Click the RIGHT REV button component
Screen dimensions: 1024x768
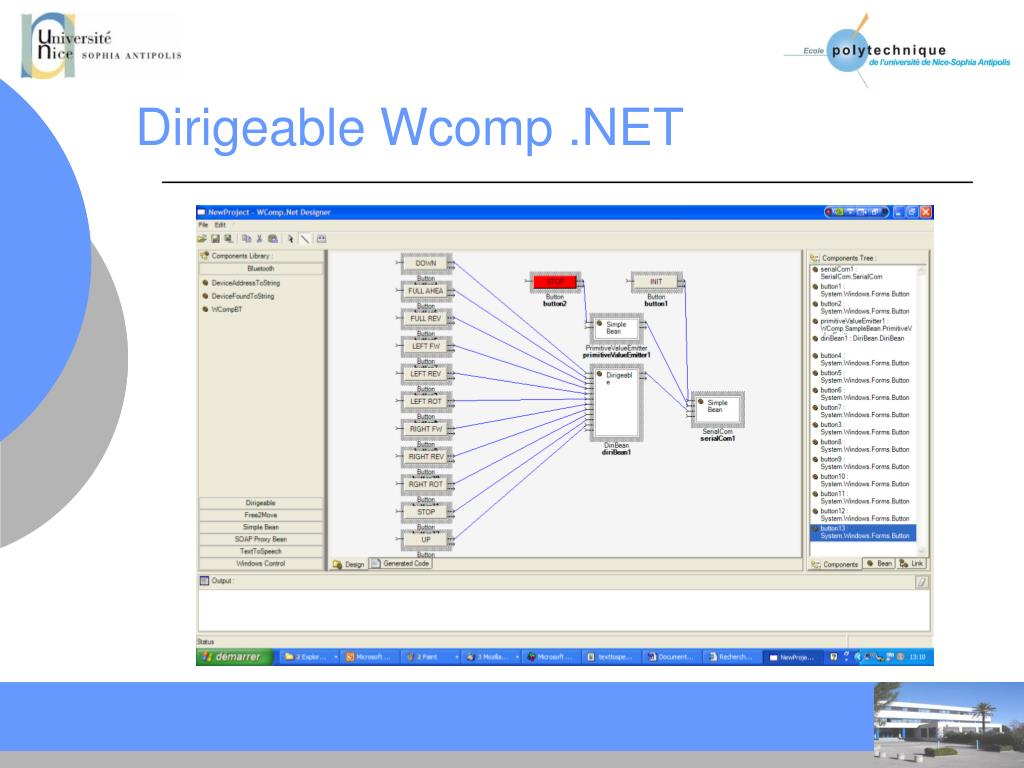click(426, 457)
